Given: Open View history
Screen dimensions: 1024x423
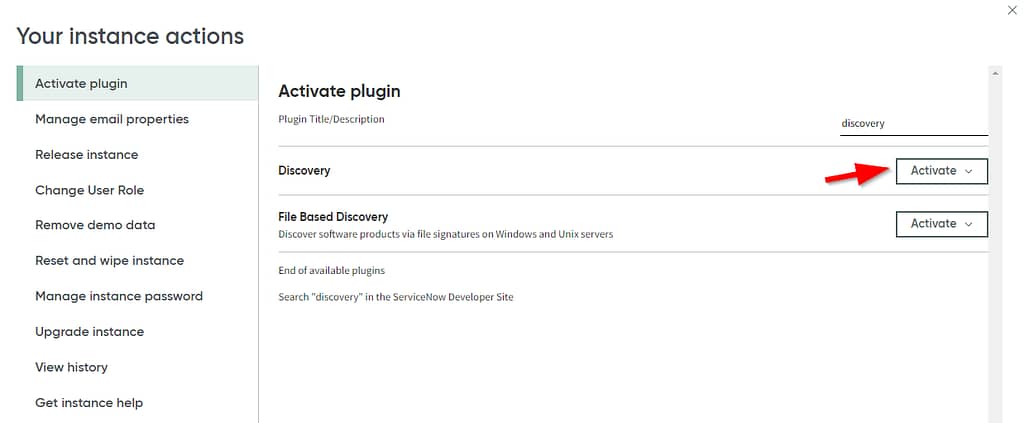Looking at the screenshot, I should [x=71, y=367].
